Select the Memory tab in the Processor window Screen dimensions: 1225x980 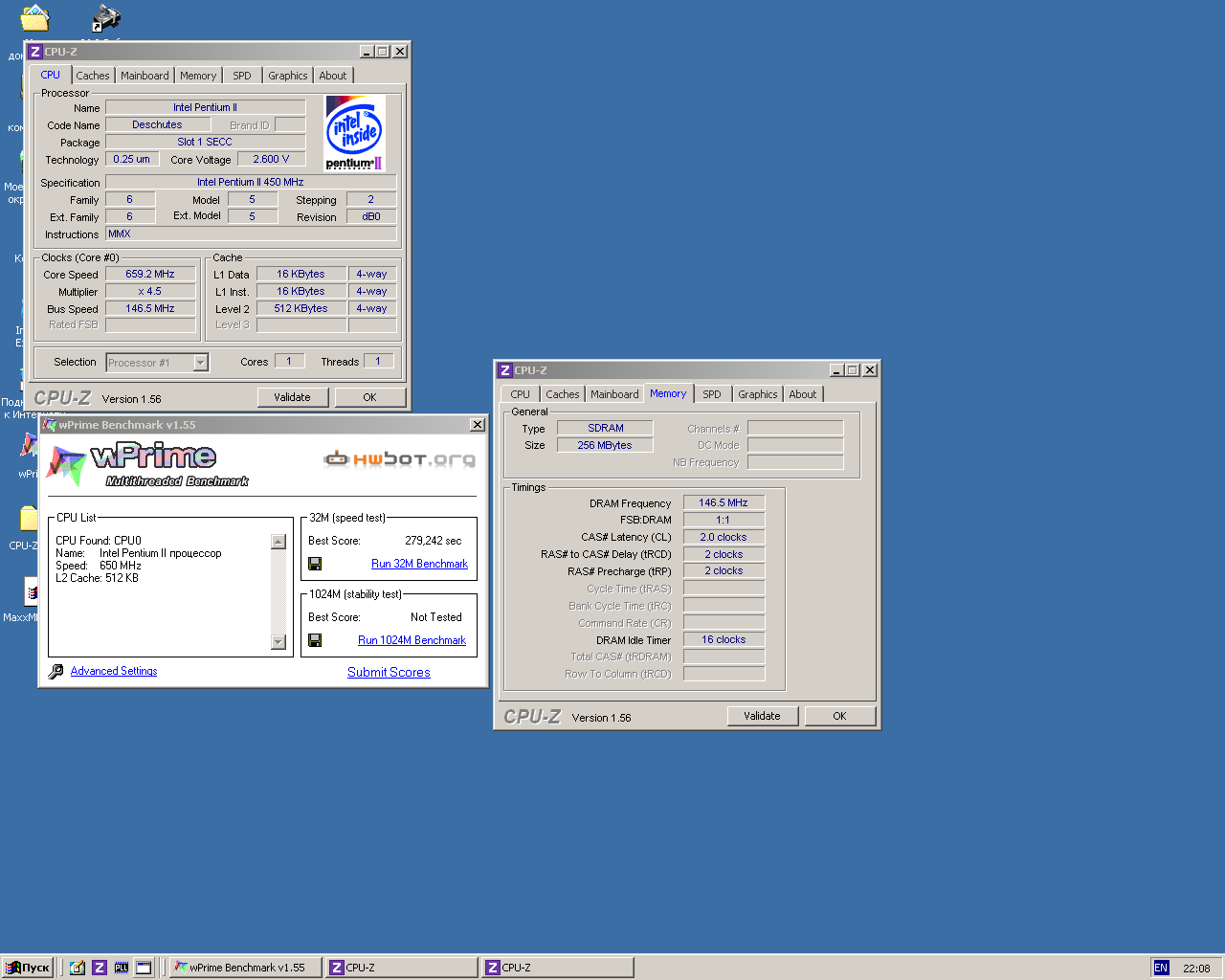tap(198, 76)
